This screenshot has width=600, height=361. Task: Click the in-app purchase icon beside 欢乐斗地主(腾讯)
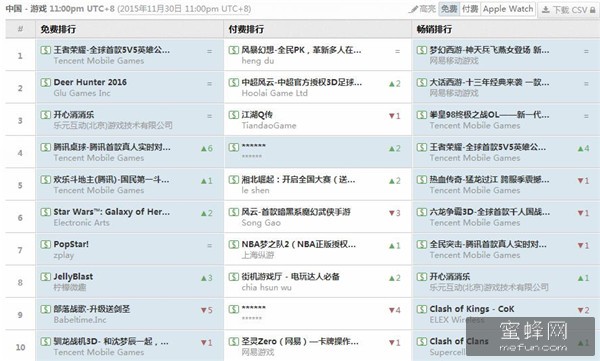click(x=46, y=180)
